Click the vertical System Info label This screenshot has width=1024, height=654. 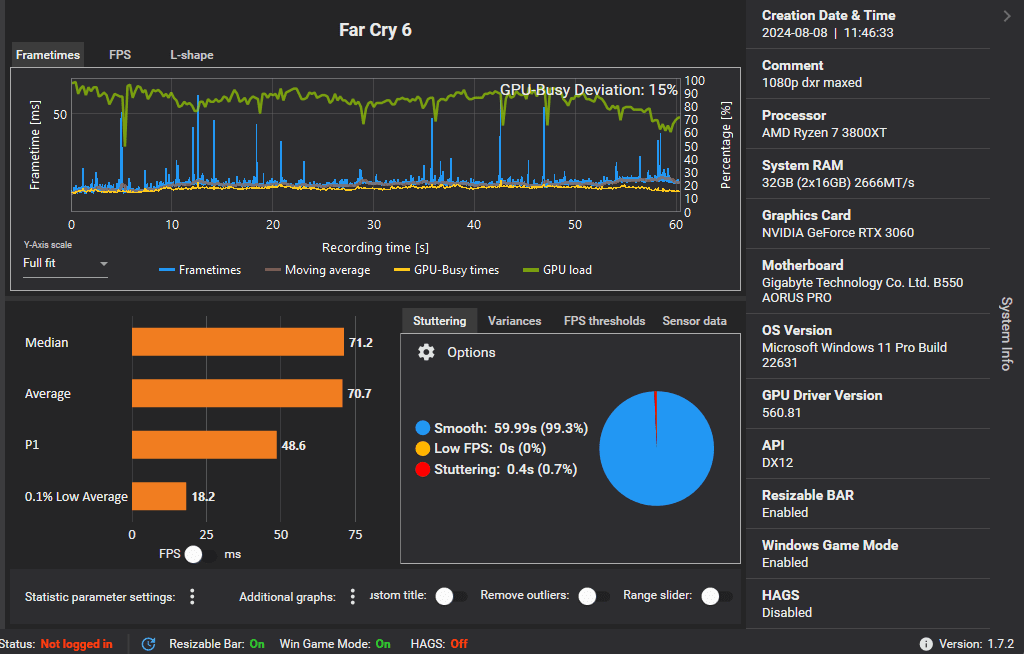[1006, 334]
